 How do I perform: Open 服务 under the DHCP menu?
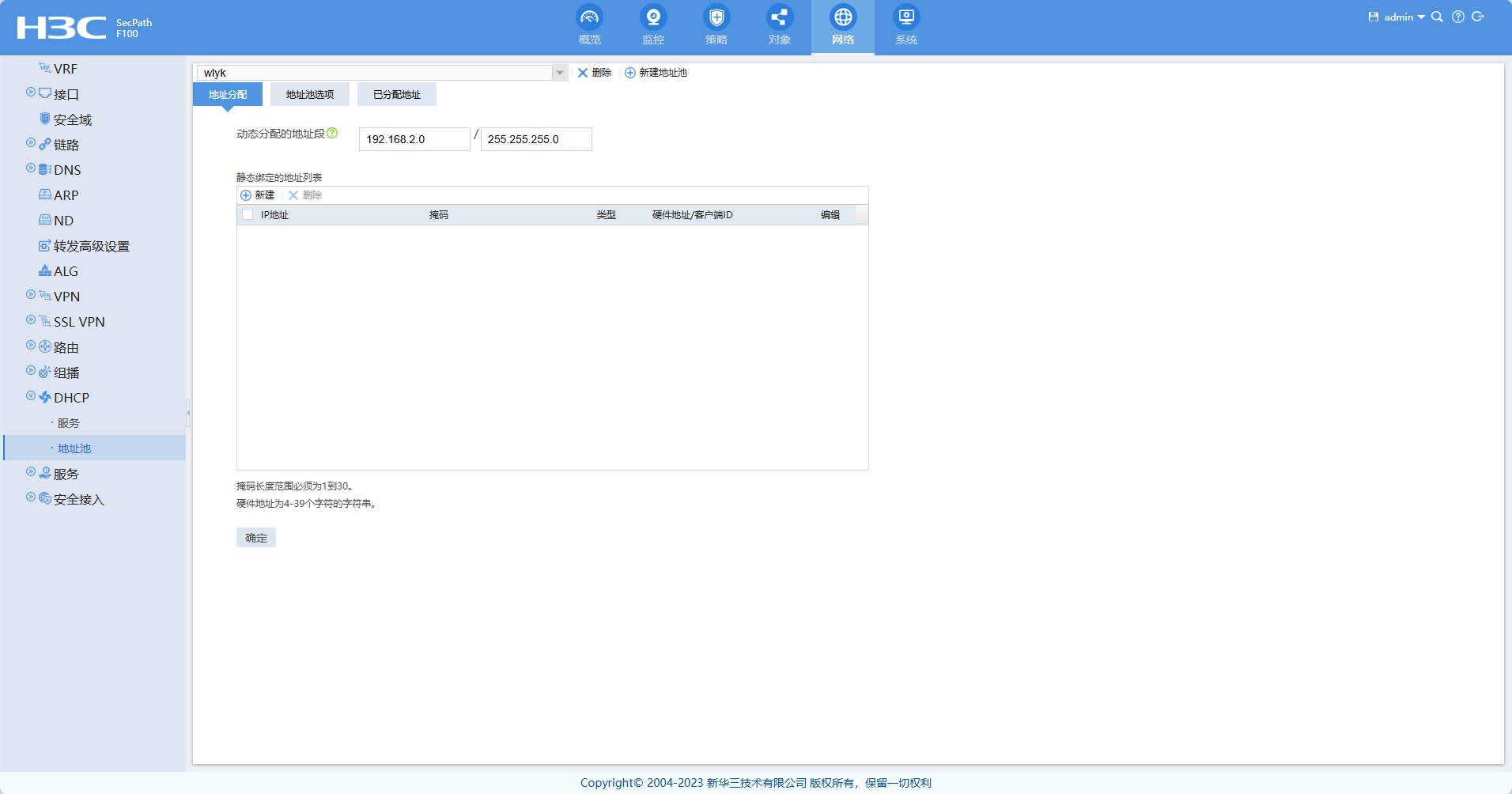pyautogui.click(x=69, y=423)
